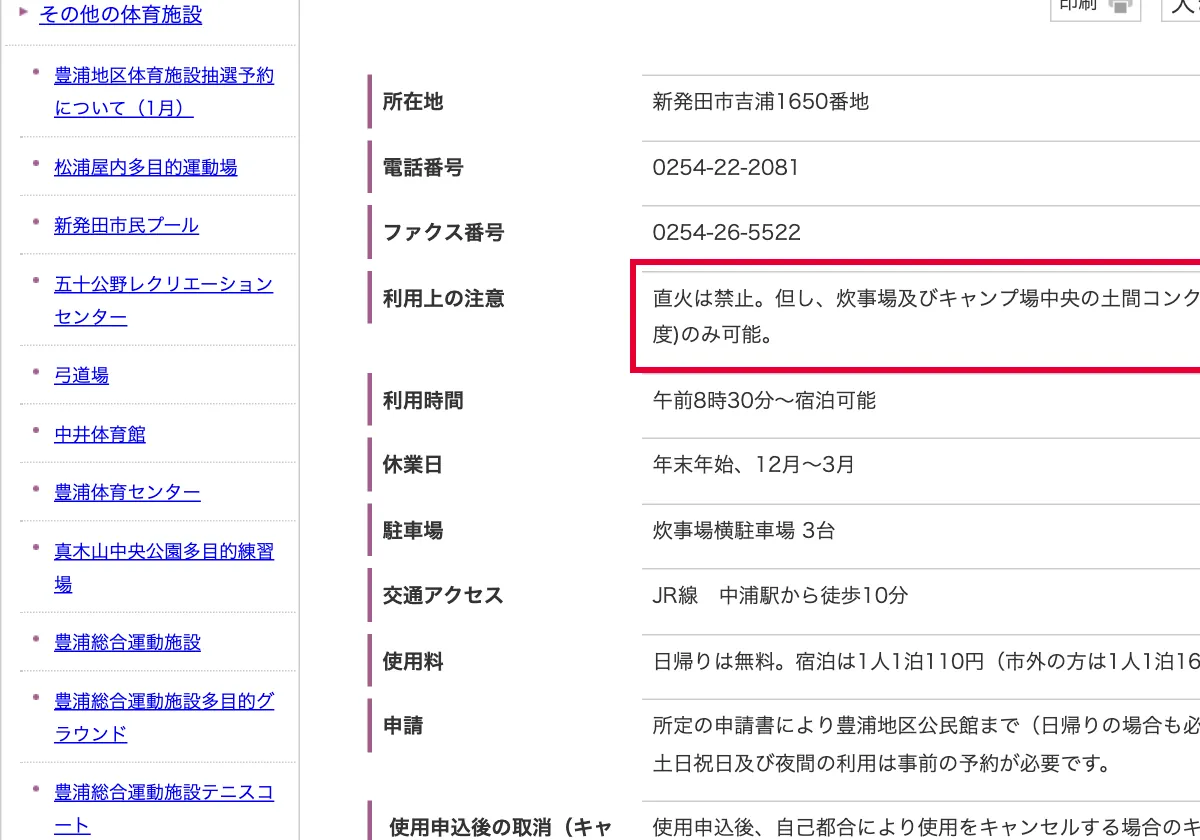Open その他の体育施設 category link
Image resolution: width=1200 pixels, height=840 pixels.
[x=120, y=14]
